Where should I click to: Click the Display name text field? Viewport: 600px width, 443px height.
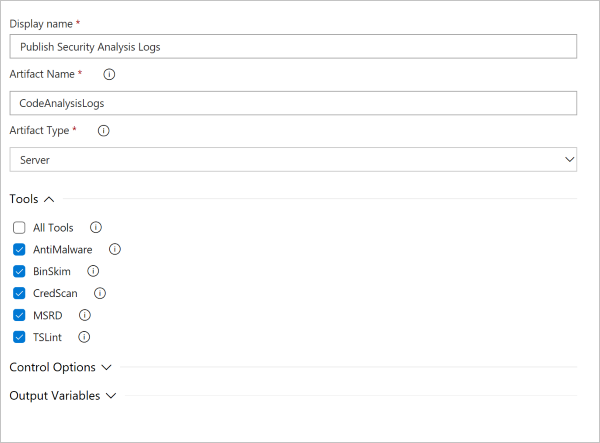292,47
